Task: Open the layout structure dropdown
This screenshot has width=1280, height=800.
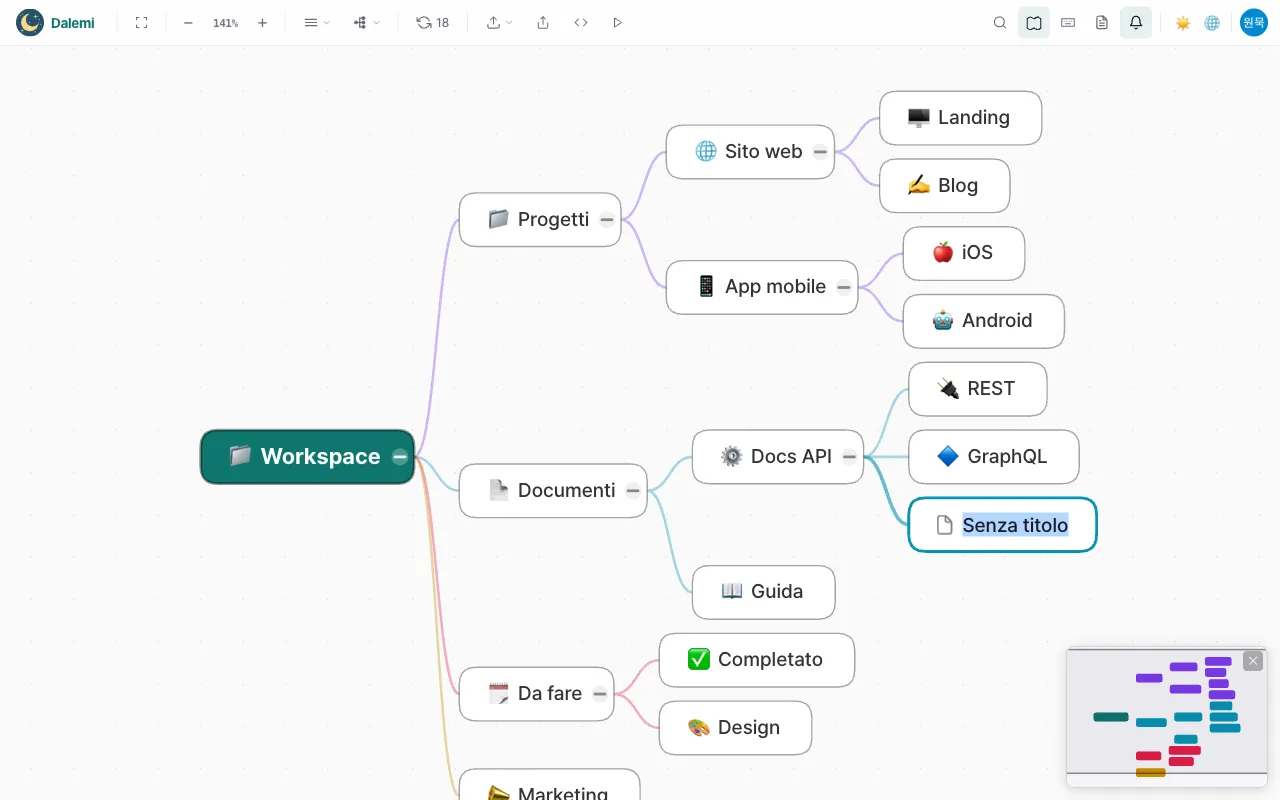Action: (366, 22)
